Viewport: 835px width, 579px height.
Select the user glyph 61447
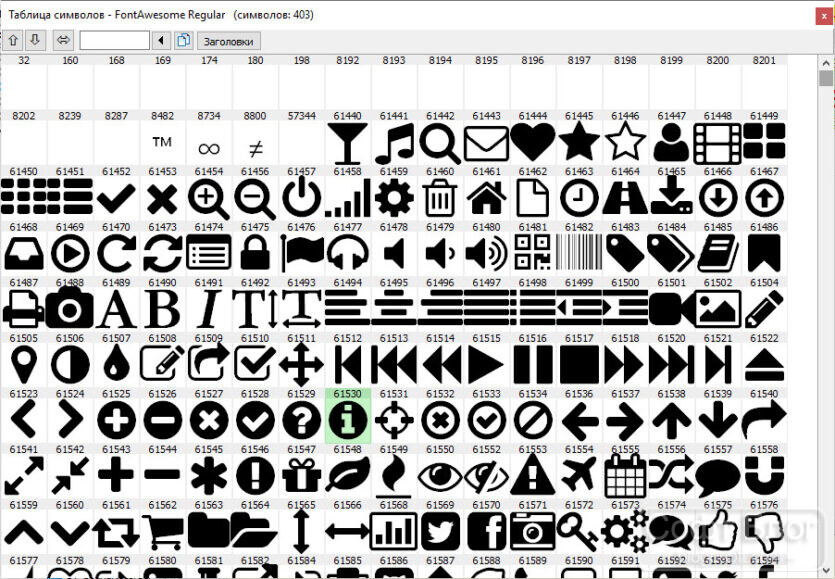tap(672, 143)
